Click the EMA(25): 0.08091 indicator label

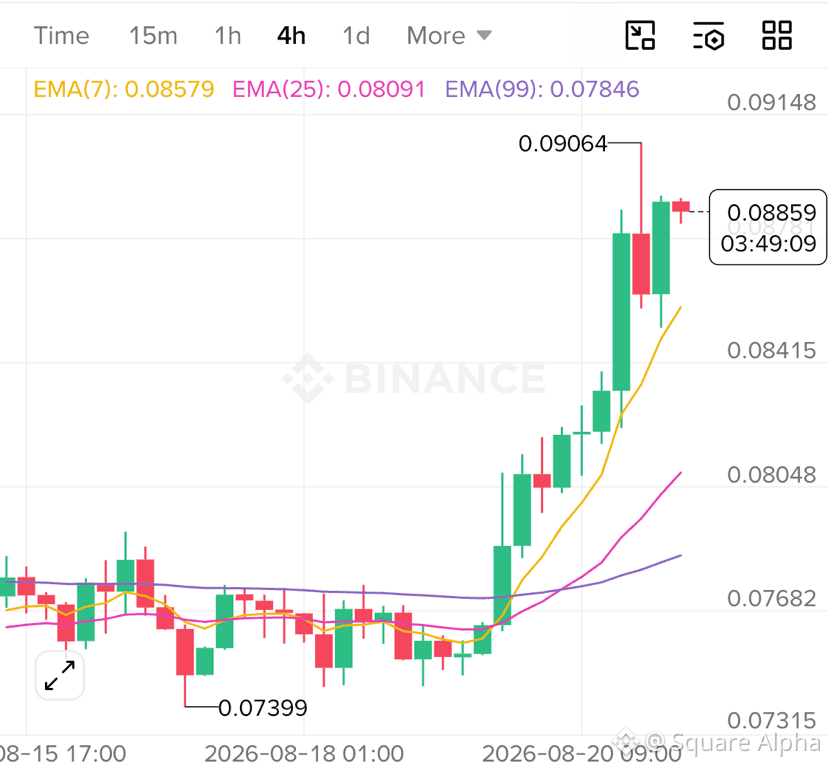328,89
